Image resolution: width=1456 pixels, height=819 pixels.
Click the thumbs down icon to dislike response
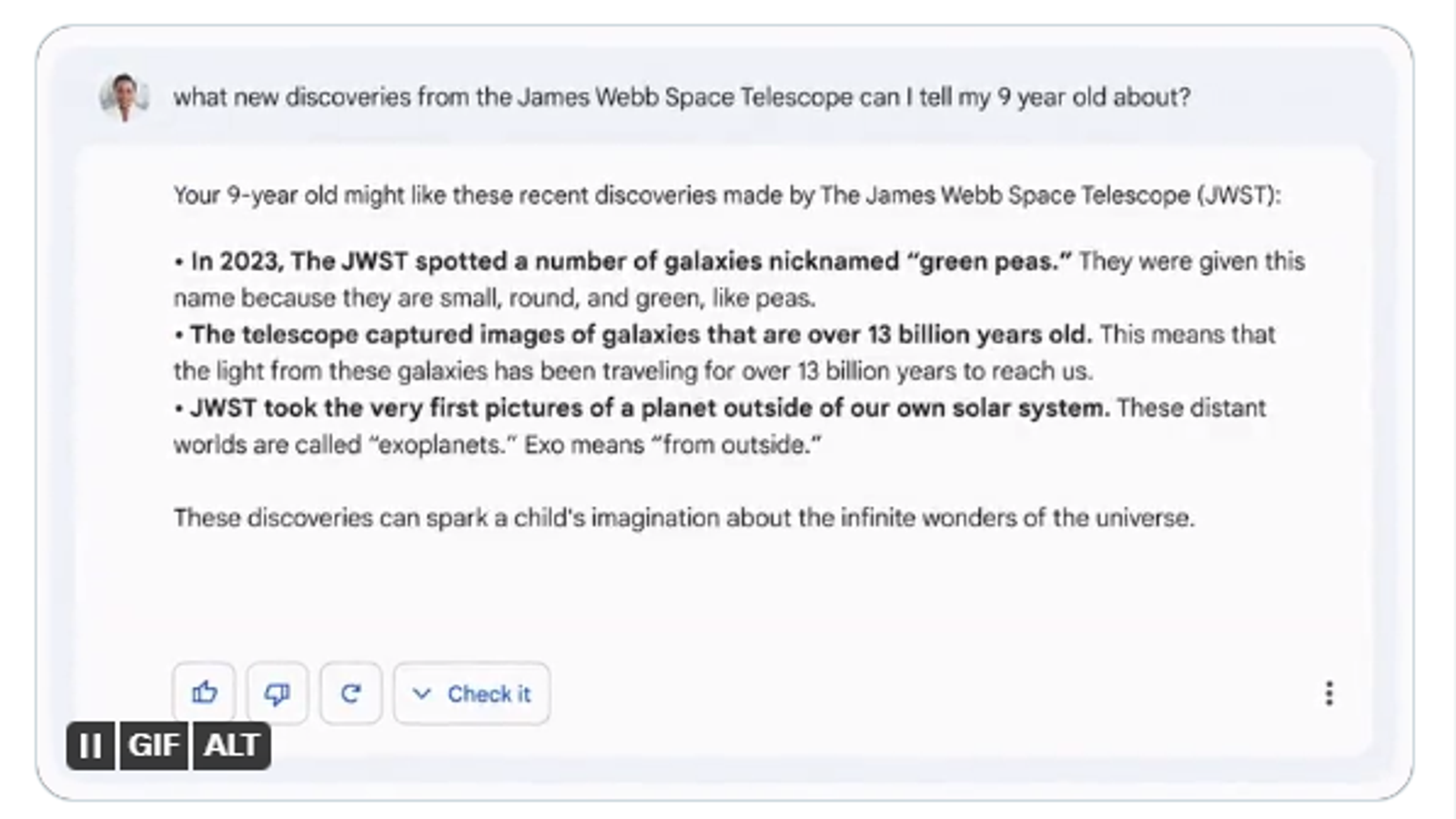pyautogui.click(x=277, y=693)
